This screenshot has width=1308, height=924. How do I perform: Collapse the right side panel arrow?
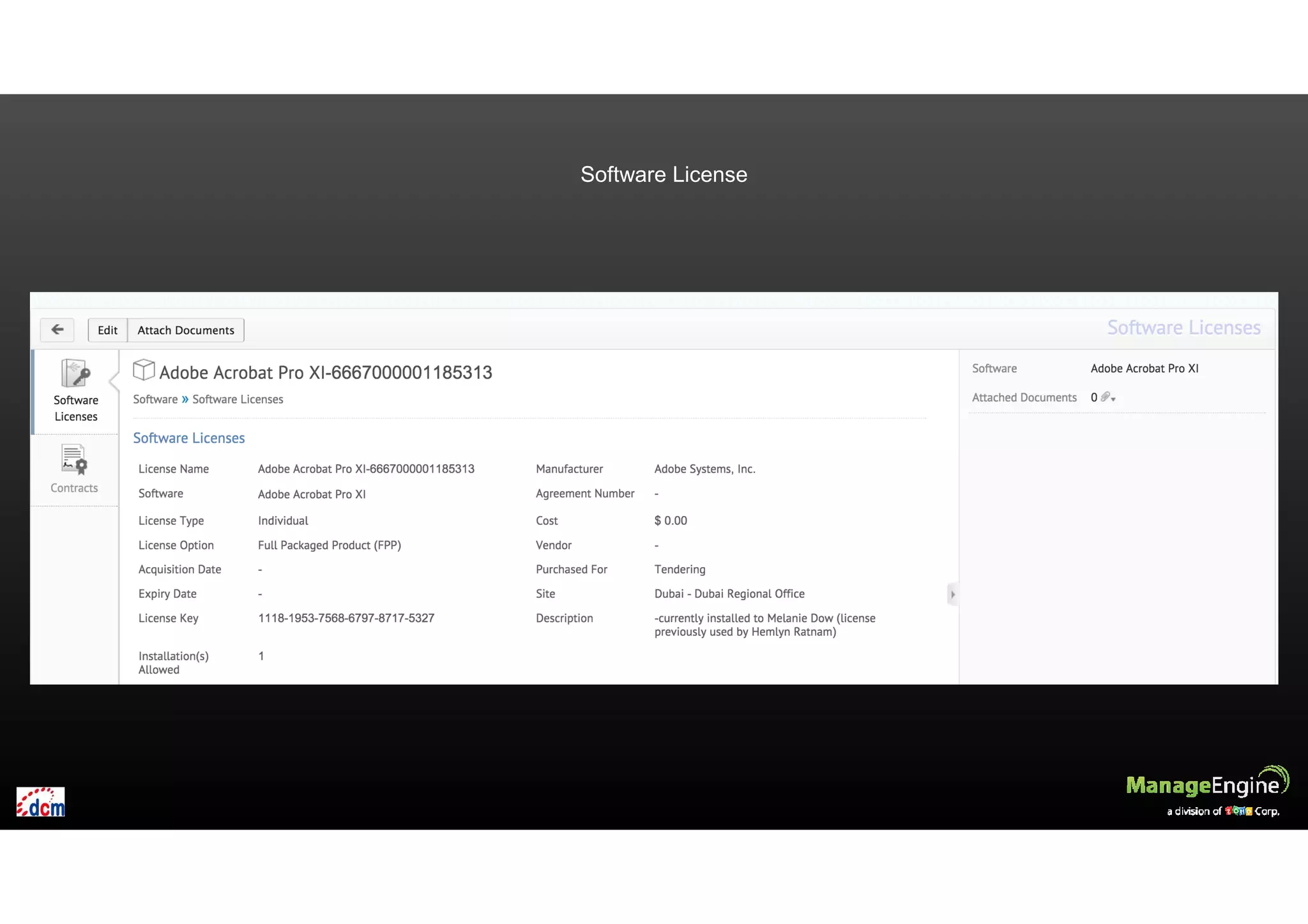952,594
